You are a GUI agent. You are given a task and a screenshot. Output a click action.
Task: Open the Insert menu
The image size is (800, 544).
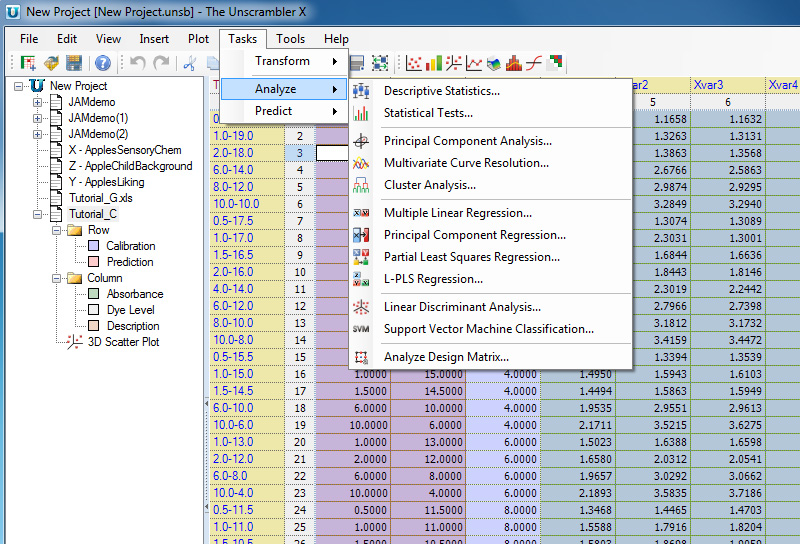point(154,39)
